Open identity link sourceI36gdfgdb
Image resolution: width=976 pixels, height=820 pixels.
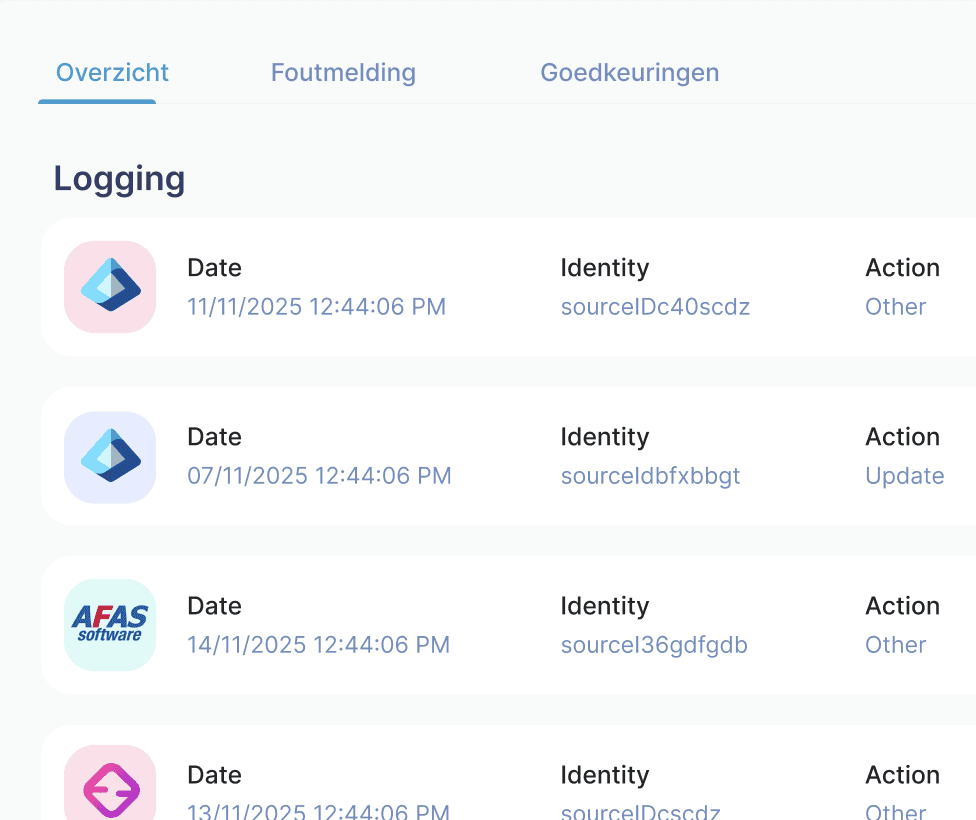point(654,645)
